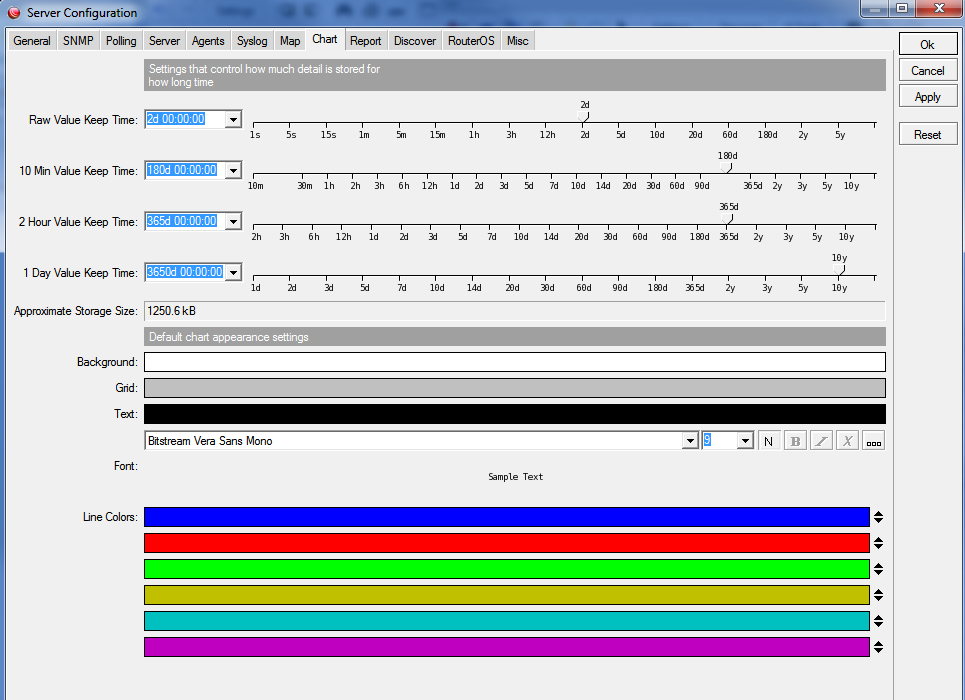The height and width of the screenshot is (700, 965).
Task: Pick the white Background color swatch
Action: click(515, 362)
